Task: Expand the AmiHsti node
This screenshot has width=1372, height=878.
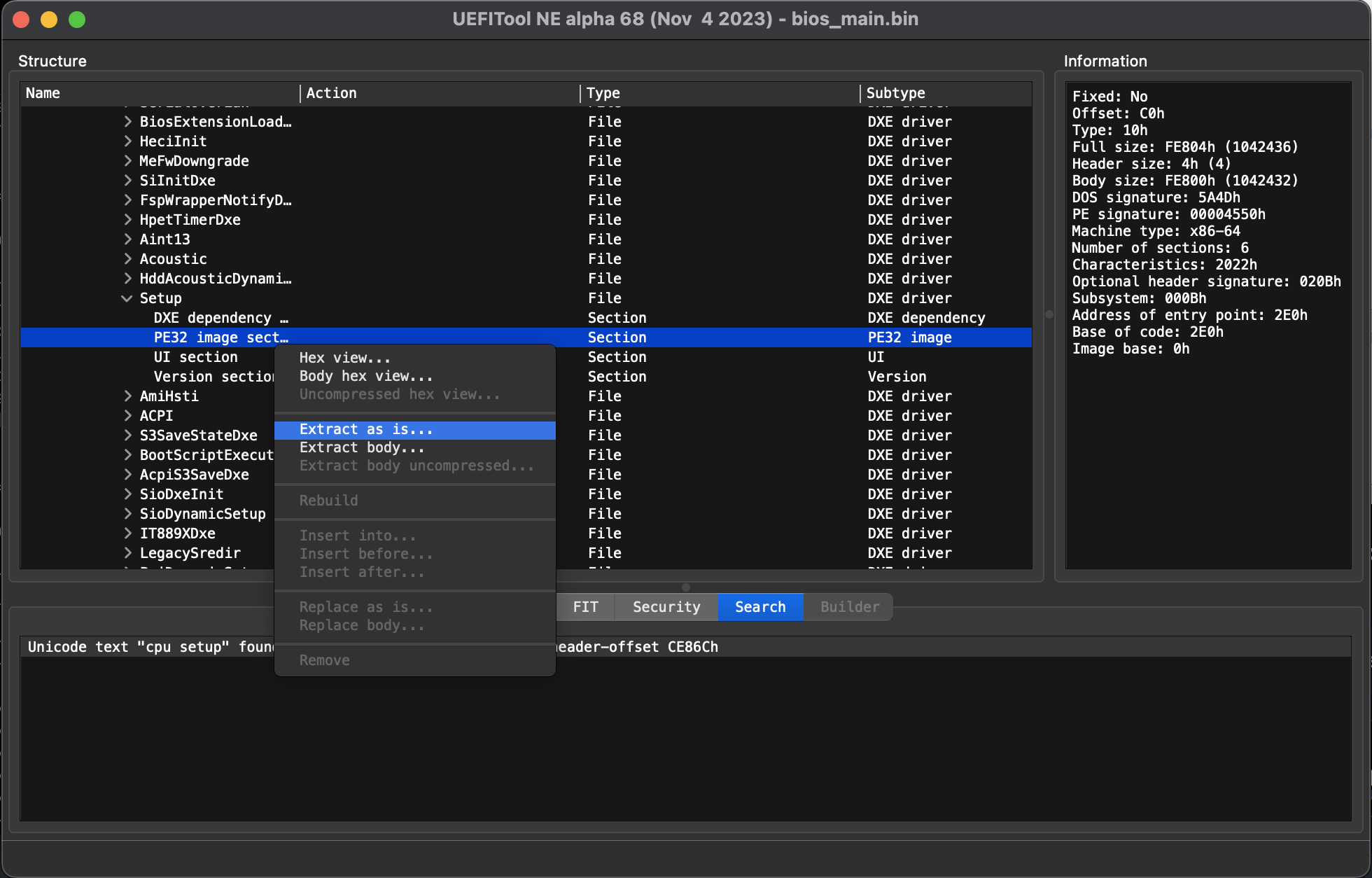Action: pyautogui.click(x=127, y=396)
